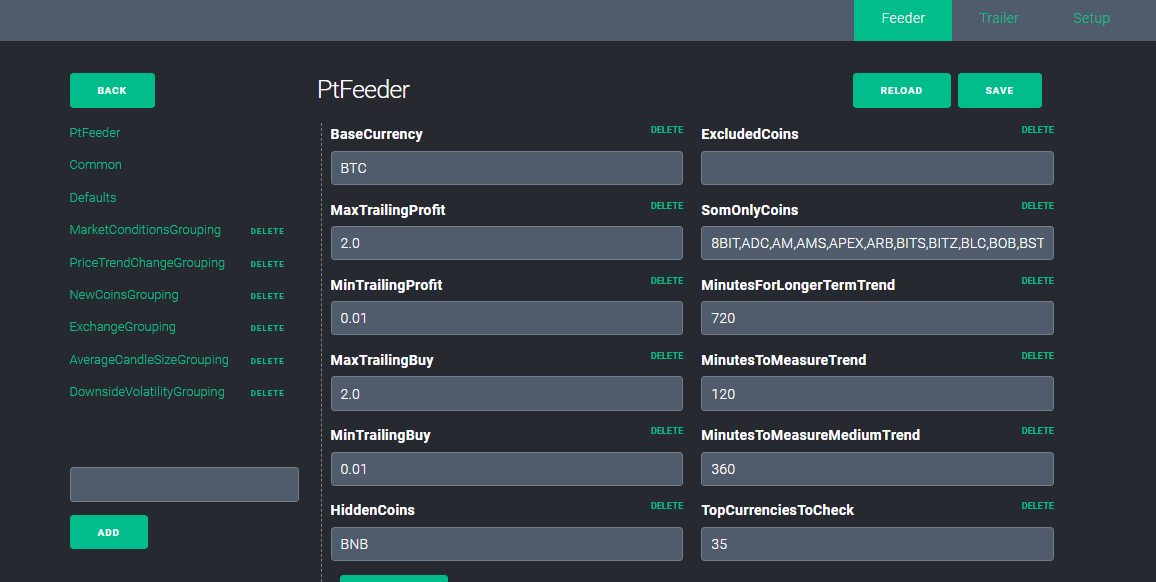The width and height of the screenshot is (1156, 582).
Task: Click the empty ExcludedCoins field
Action: [x=877, y=168]
